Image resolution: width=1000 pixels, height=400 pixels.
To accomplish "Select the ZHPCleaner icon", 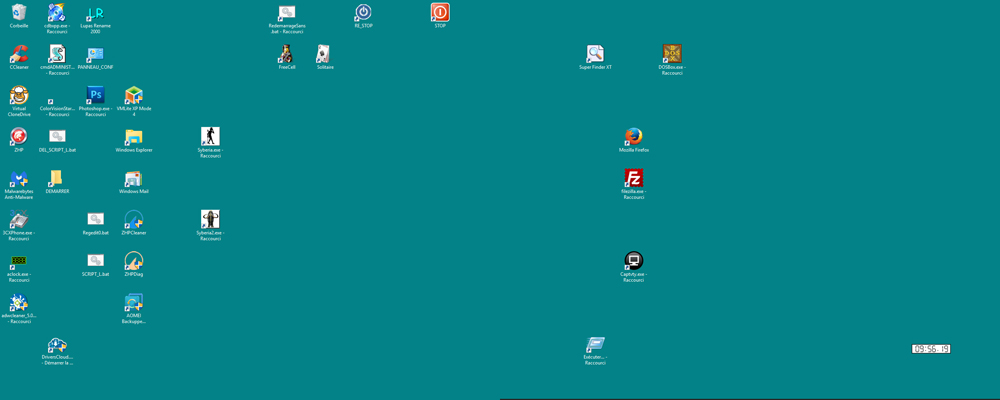I will pyautogui.click(x=134, y=219).
